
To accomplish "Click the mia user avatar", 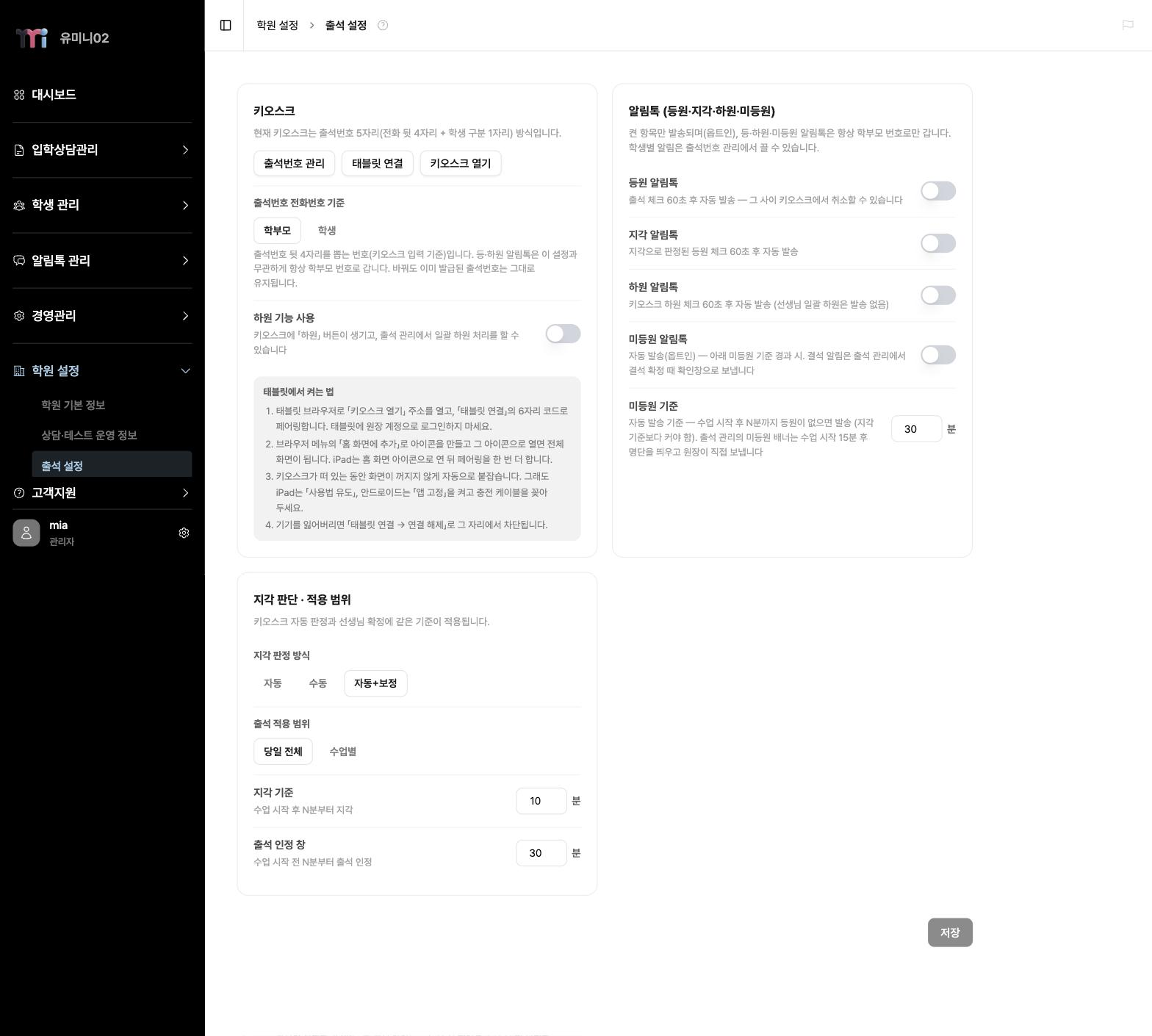I will pyautogui.click(x=26, y=533).
